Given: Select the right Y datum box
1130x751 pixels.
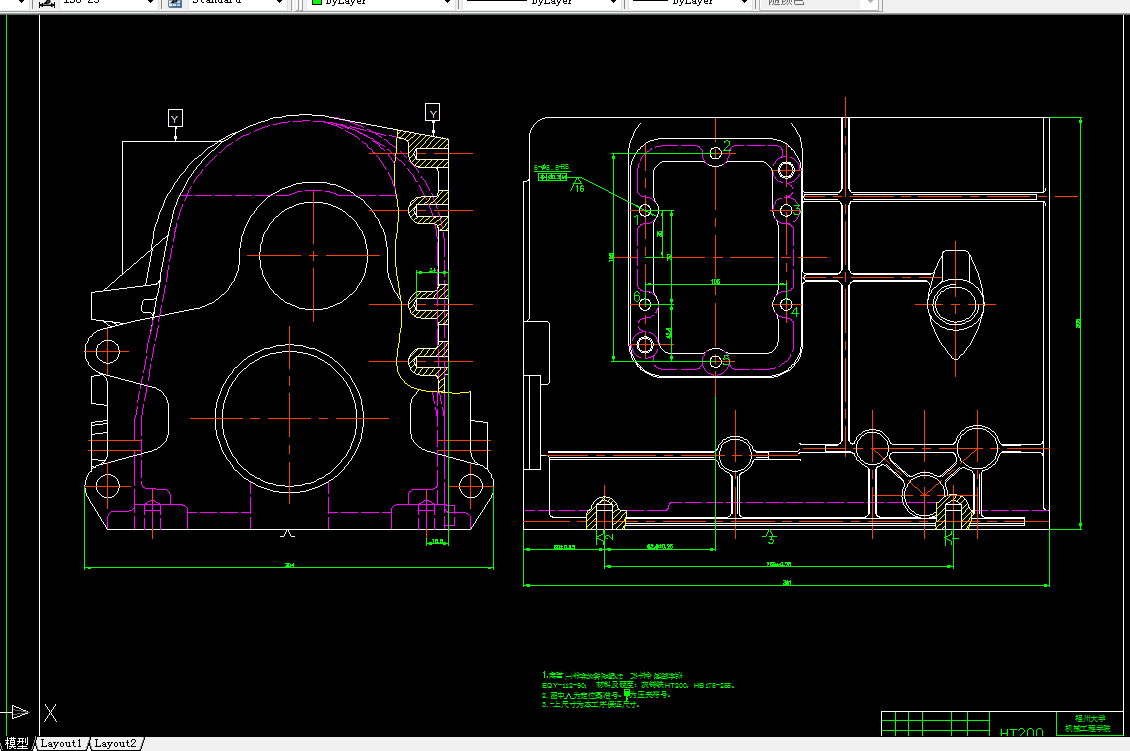Looking at the screenshot, I should click(x=432, y=112).
